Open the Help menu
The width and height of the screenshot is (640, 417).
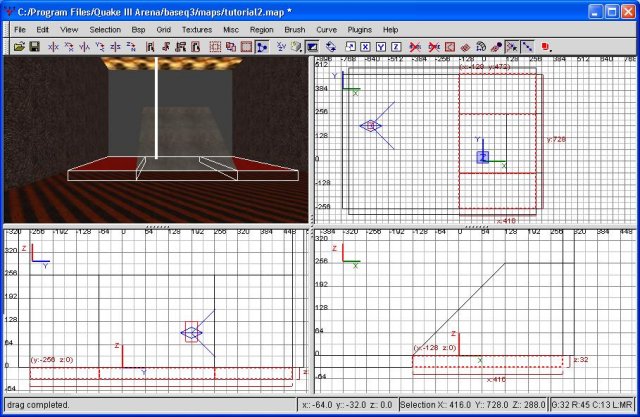tap(390, 30)
